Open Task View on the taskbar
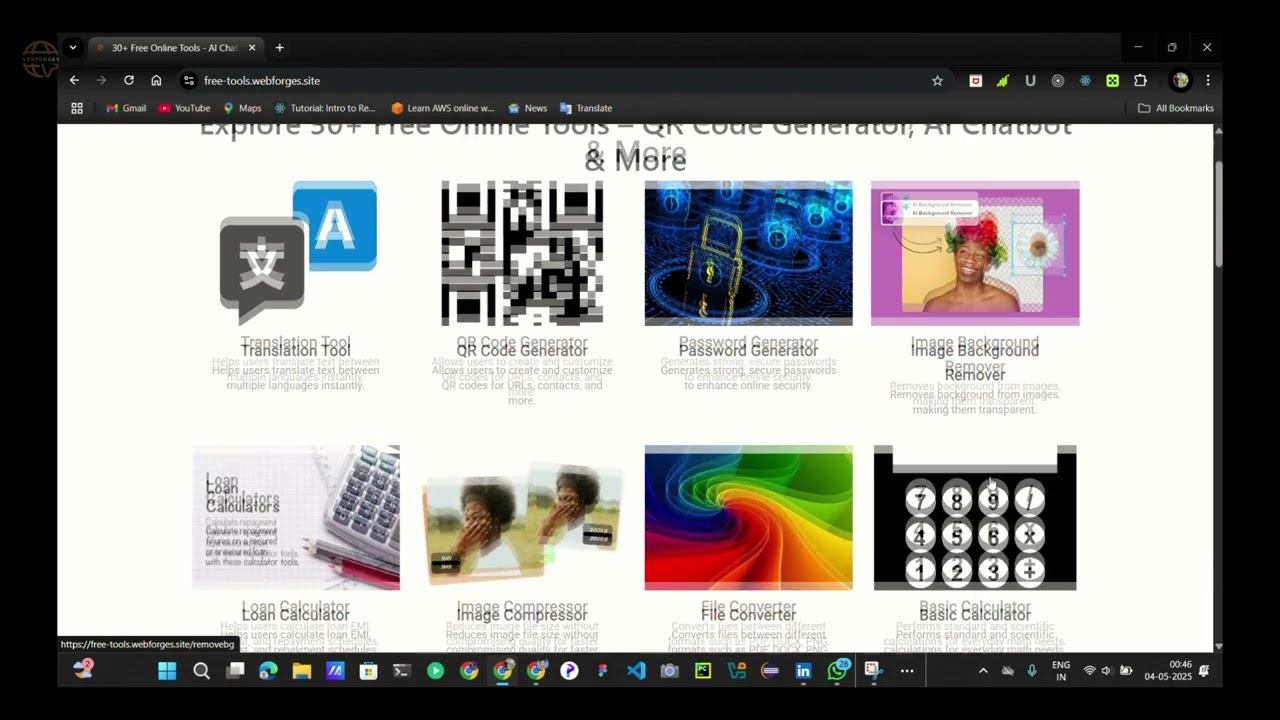 (x=235, y=671)
